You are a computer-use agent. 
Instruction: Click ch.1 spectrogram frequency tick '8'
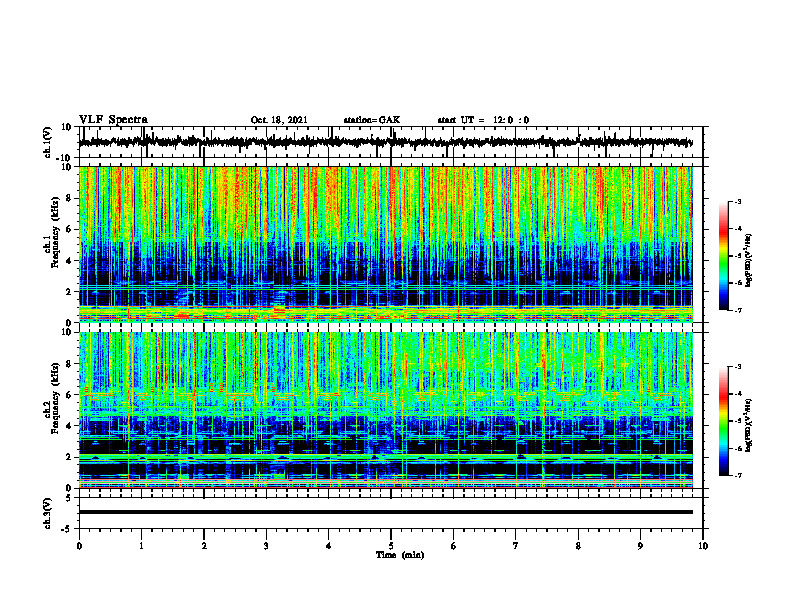click(x=70, y=198)
